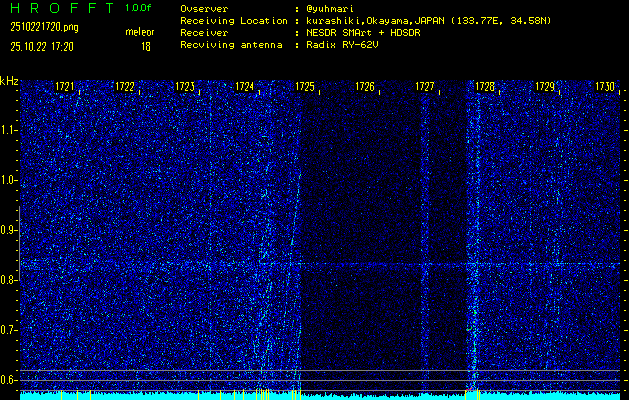This screenshot has height=400, width=629.
Task: Click the 1726 time marker
Action: (x=365, y=86)
